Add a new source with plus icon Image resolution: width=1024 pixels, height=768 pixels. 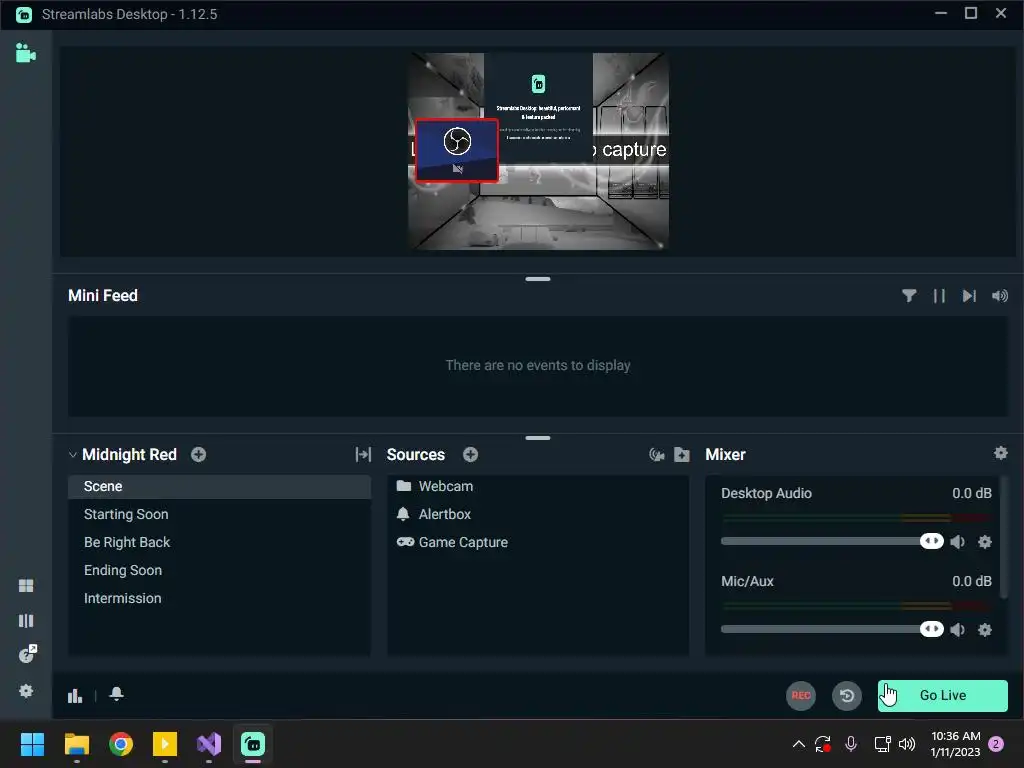(470, 455)
